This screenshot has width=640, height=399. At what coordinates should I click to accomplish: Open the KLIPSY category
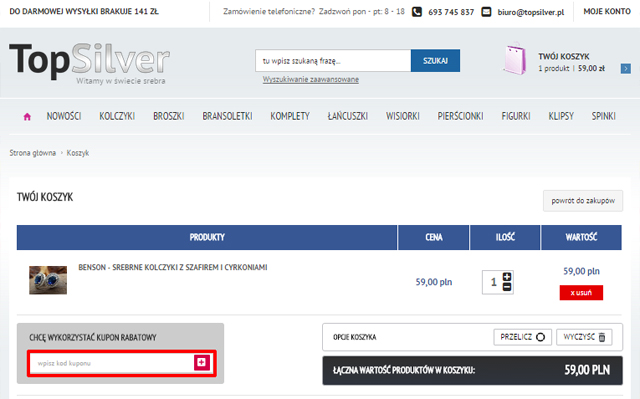click(x=561, y=116)
